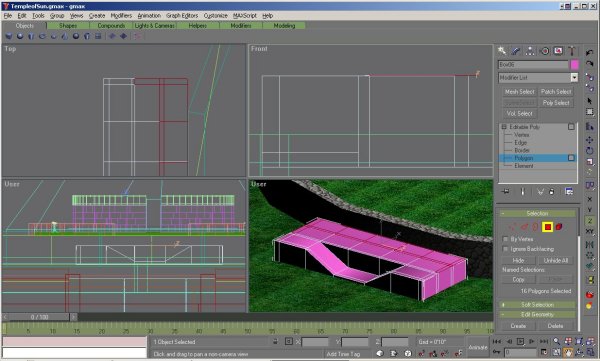Enable the Ignore Backfacing checkbox

(x=505, y=249)
